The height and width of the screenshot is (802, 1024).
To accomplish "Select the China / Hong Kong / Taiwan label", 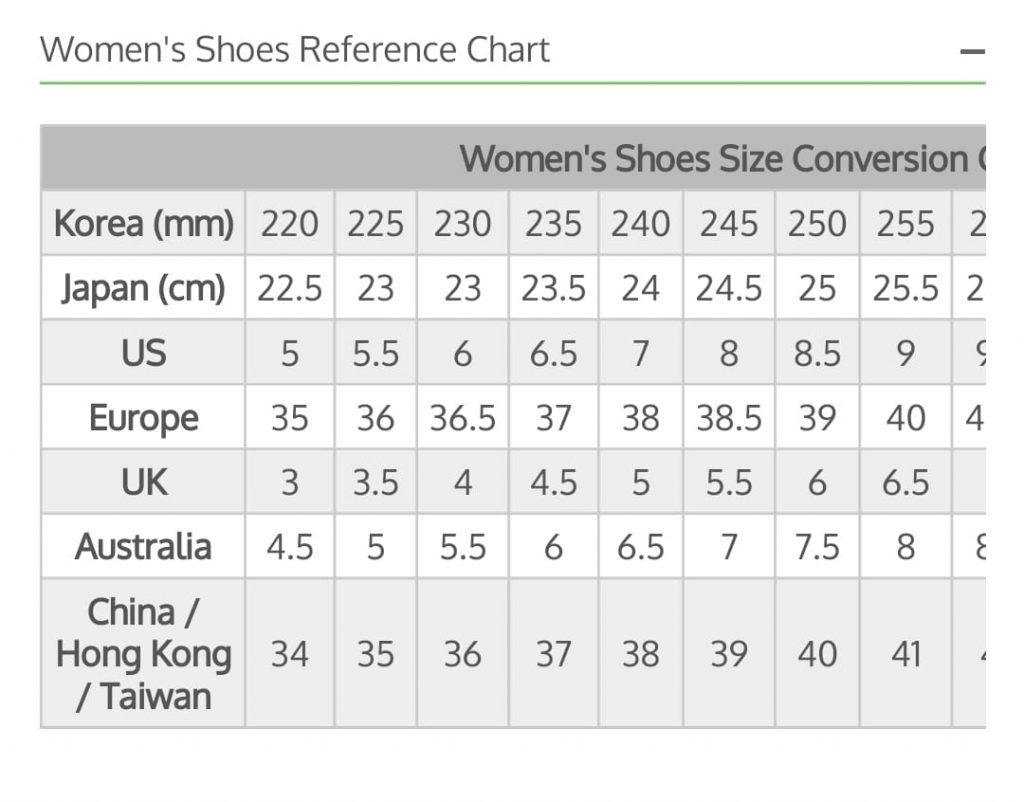I will click(x=143, y=653).
